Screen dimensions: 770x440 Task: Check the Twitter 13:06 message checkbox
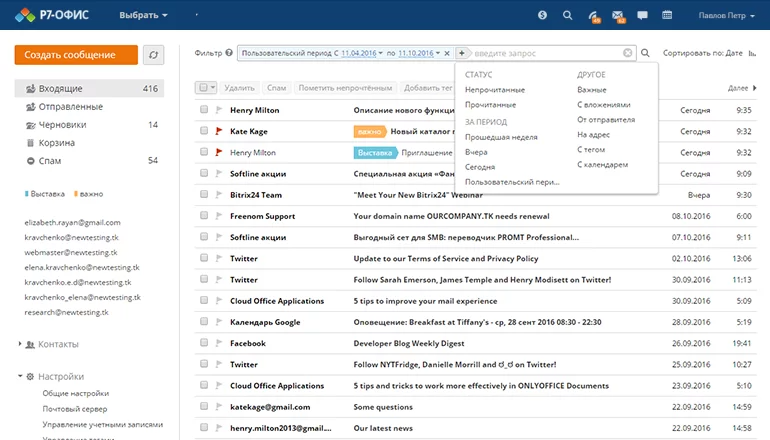coord(204,258)
